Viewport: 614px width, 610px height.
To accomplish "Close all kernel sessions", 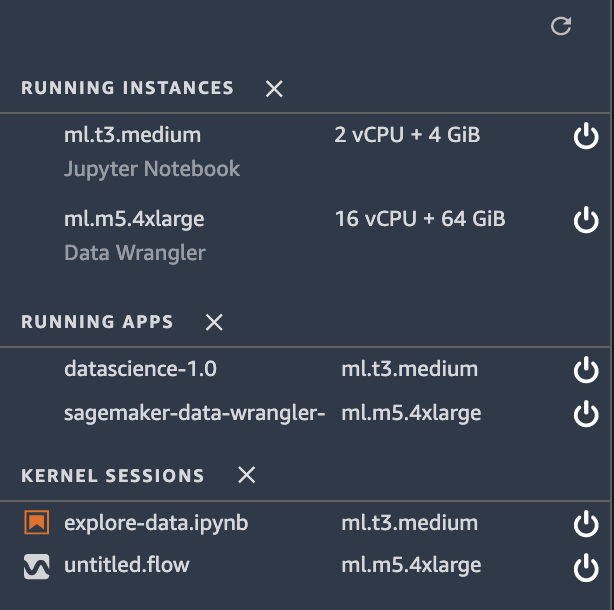I will (x=247, y=475).
